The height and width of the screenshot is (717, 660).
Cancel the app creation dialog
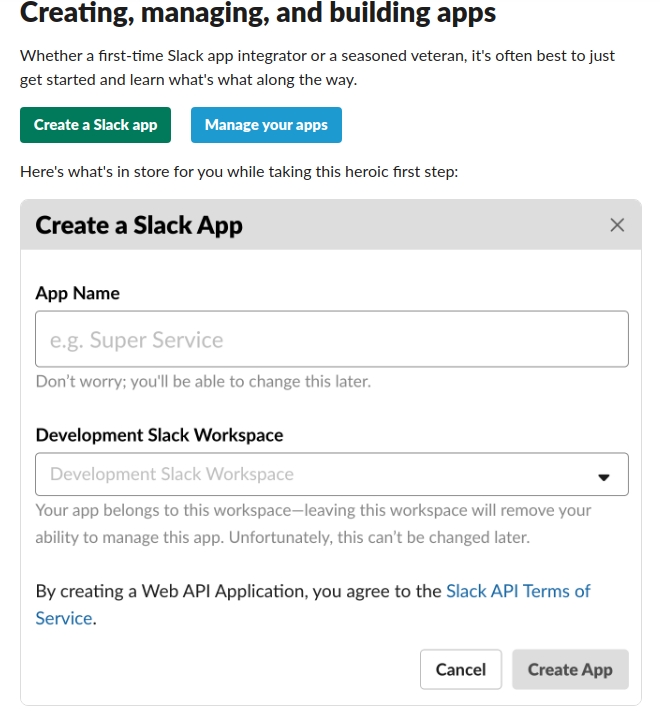point(461,669)
